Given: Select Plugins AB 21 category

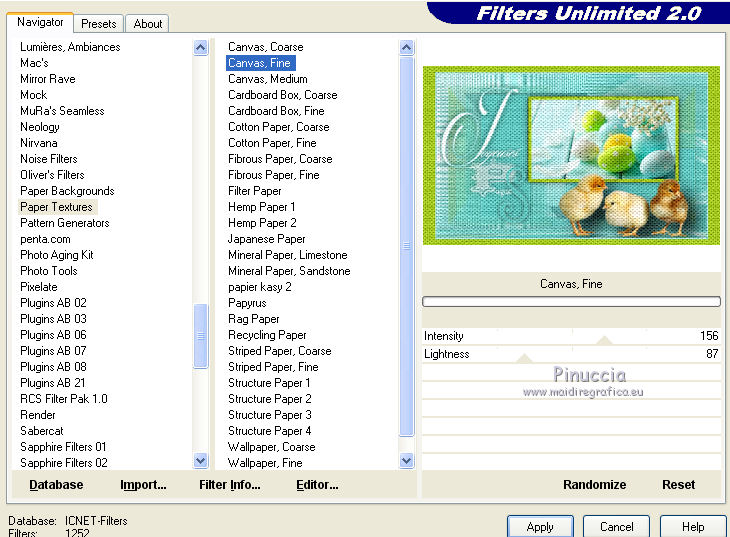Looking at the screenshot, I should pyautogui.click(x=53, y=383).
